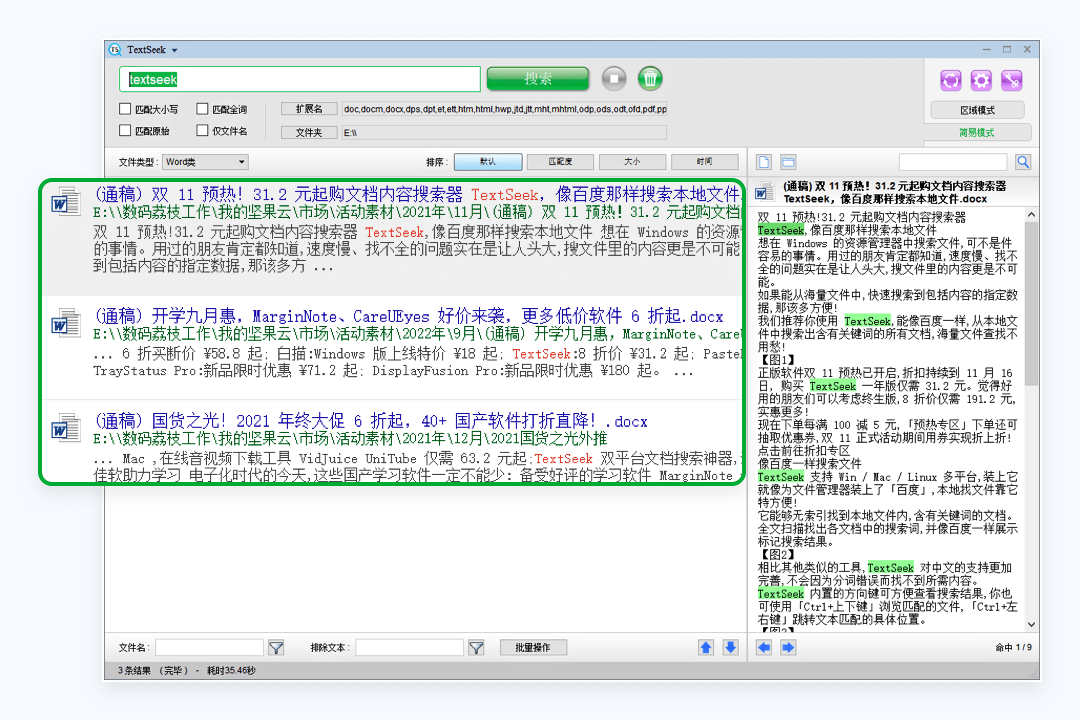Click the blue down arrow below results
This screenshot has height=720, width=1080.
click(731, 648)
